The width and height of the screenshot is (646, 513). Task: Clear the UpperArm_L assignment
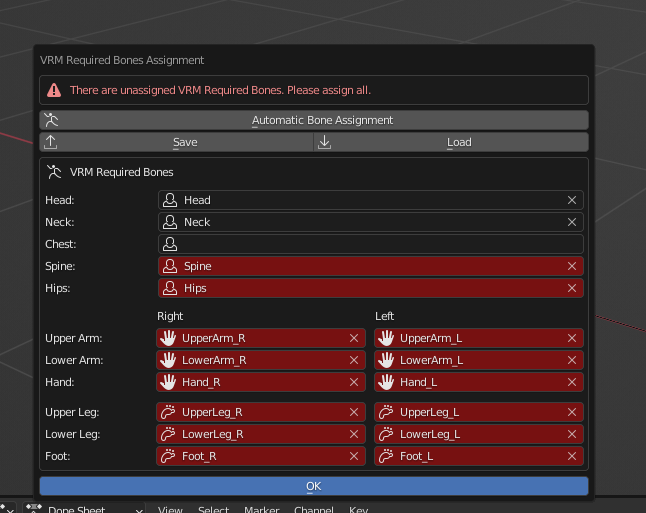click(x=572, y=338)
